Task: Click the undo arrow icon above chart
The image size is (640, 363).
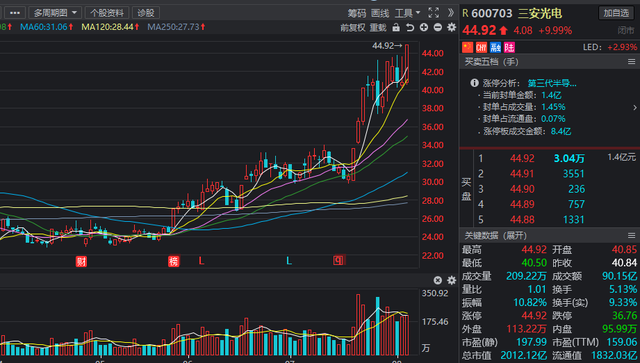Action: [x=410, y=27]
